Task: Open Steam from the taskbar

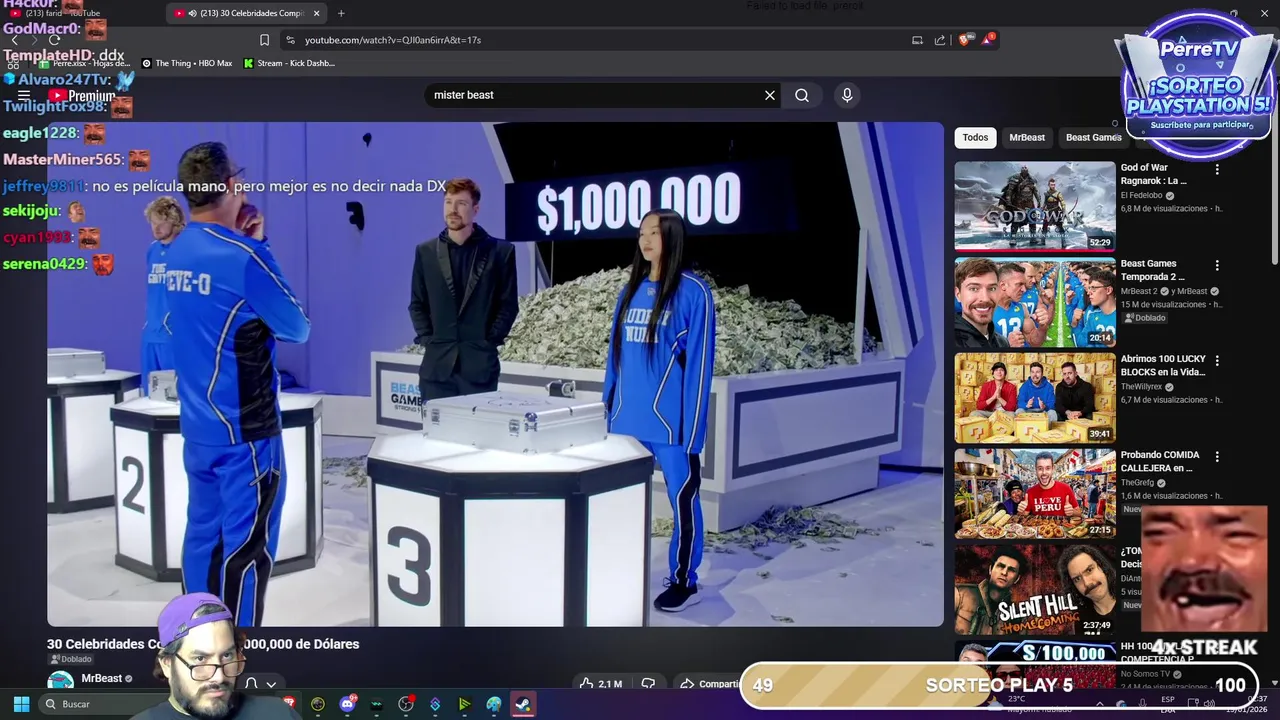Action: point(523,704)
